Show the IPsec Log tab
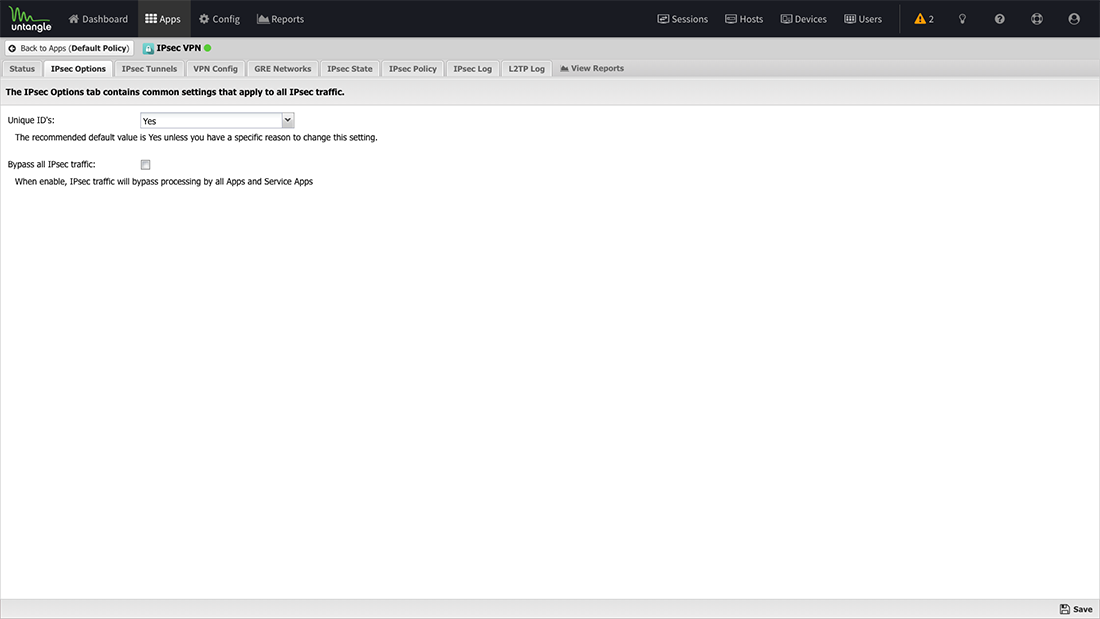This screenshot has width=1100, height=619. [x=472, y=69]
